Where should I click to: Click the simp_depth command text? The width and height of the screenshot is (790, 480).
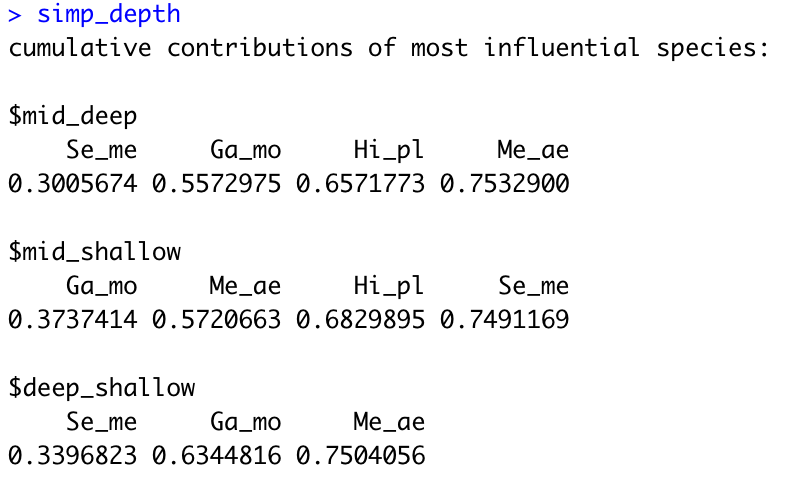109,14
